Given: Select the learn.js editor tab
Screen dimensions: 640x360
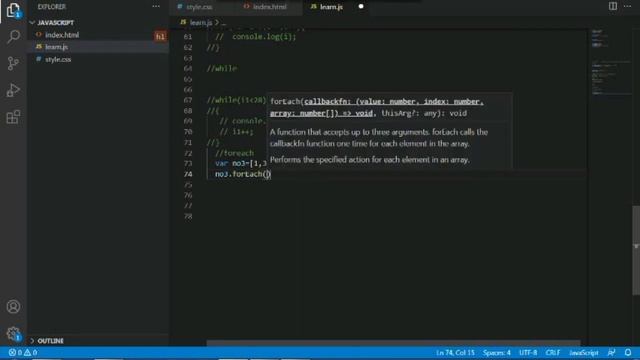Looking at the screenshot, I should tap(331, 7).
